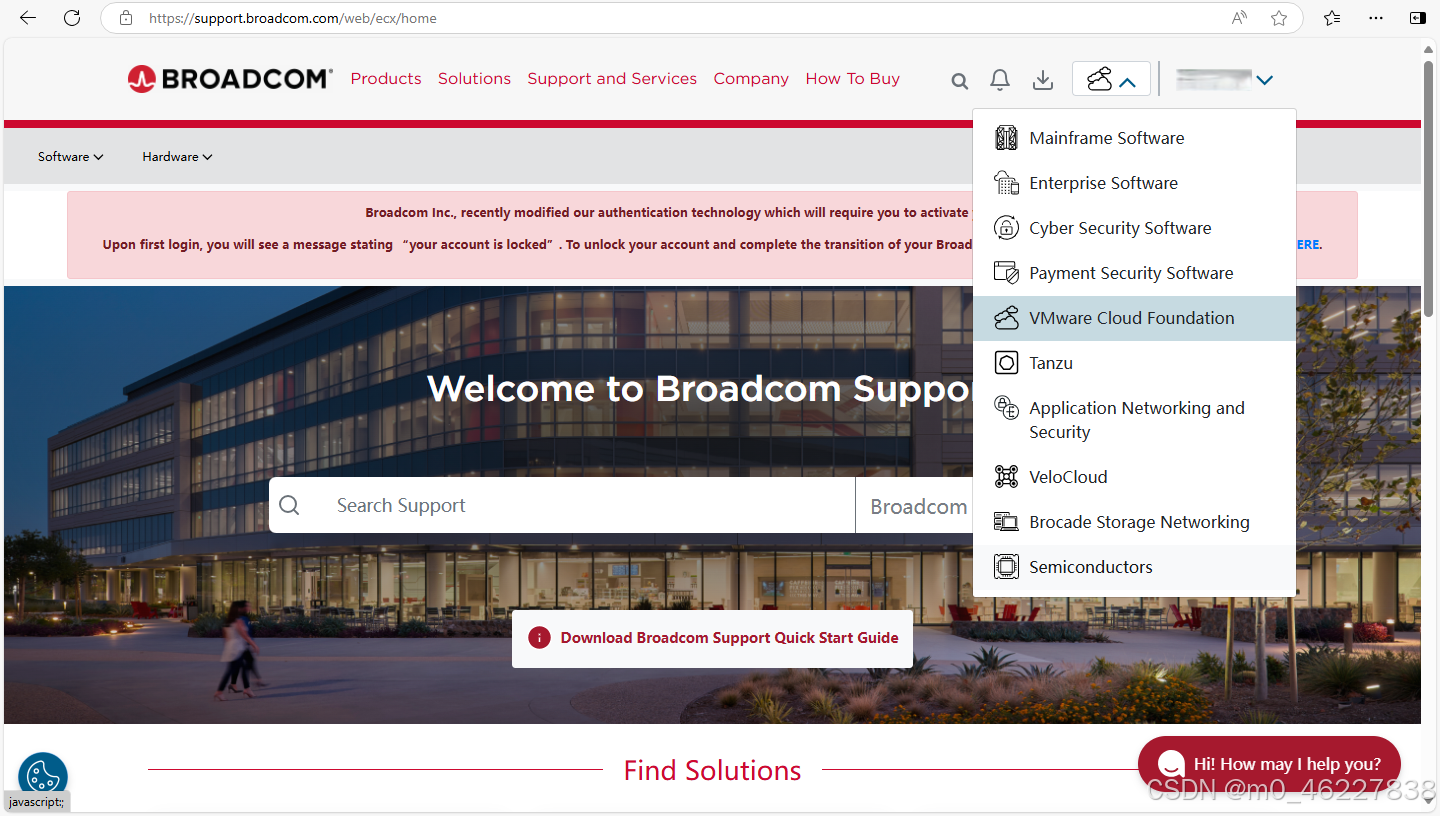This screenshot has width=1440, height=816.
Task: Click the Cyber Security Software icon
Action: [x=1006, y=228]
